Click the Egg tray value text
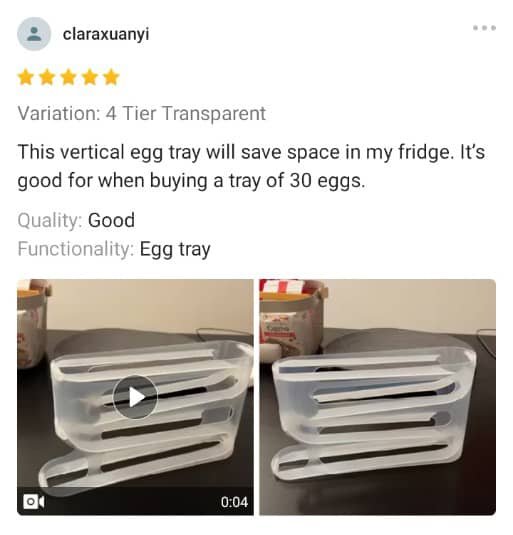513x535 pixels. 175,250
